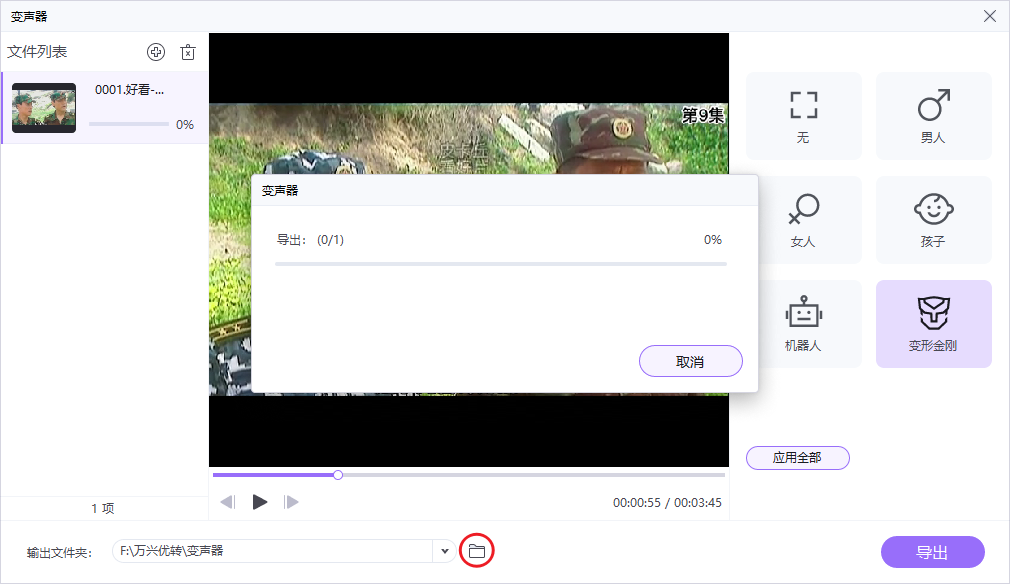Select the 0001.好看 video thumbnail
This screenshot has width=1010, height=584.
pyautogui.click(x=44, y=108)
